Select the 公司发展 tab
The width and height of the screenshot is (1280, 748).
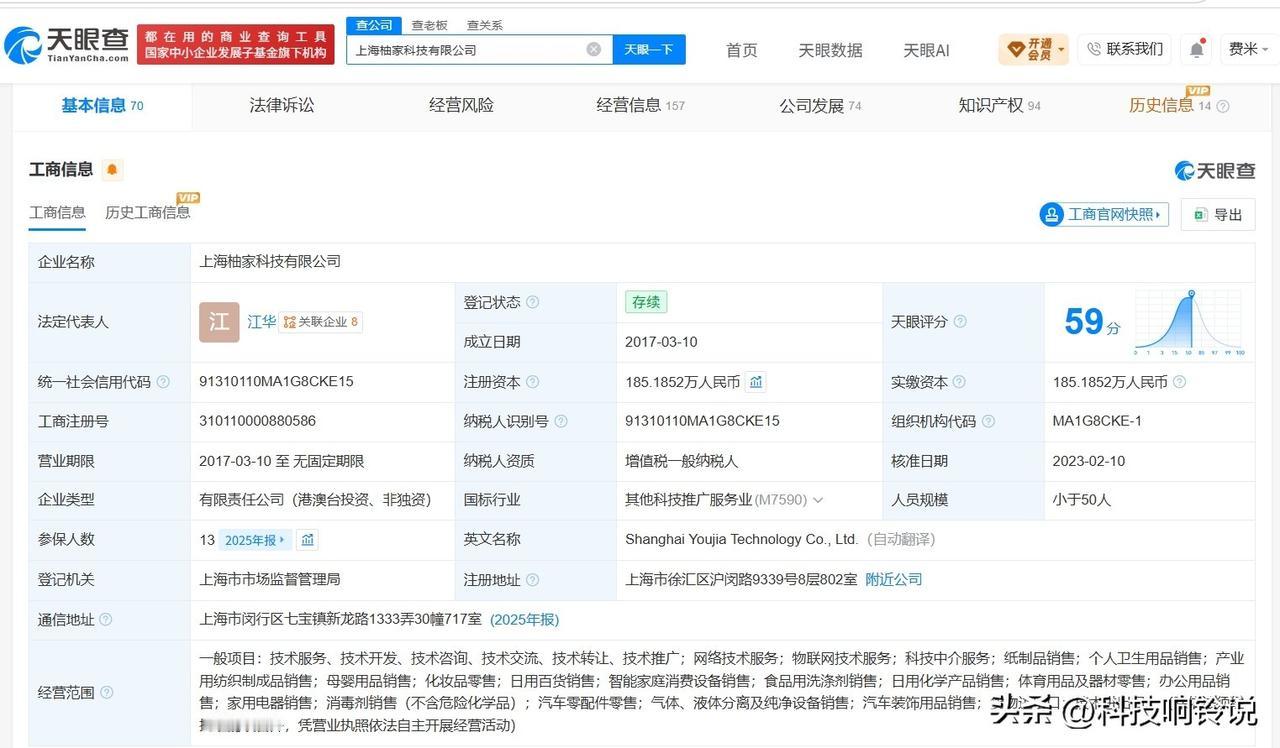pos(820,106)
